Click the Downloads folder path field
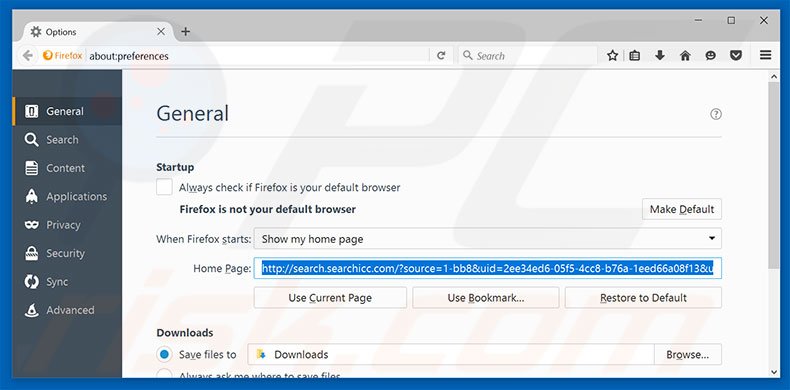 coord(451,354)
